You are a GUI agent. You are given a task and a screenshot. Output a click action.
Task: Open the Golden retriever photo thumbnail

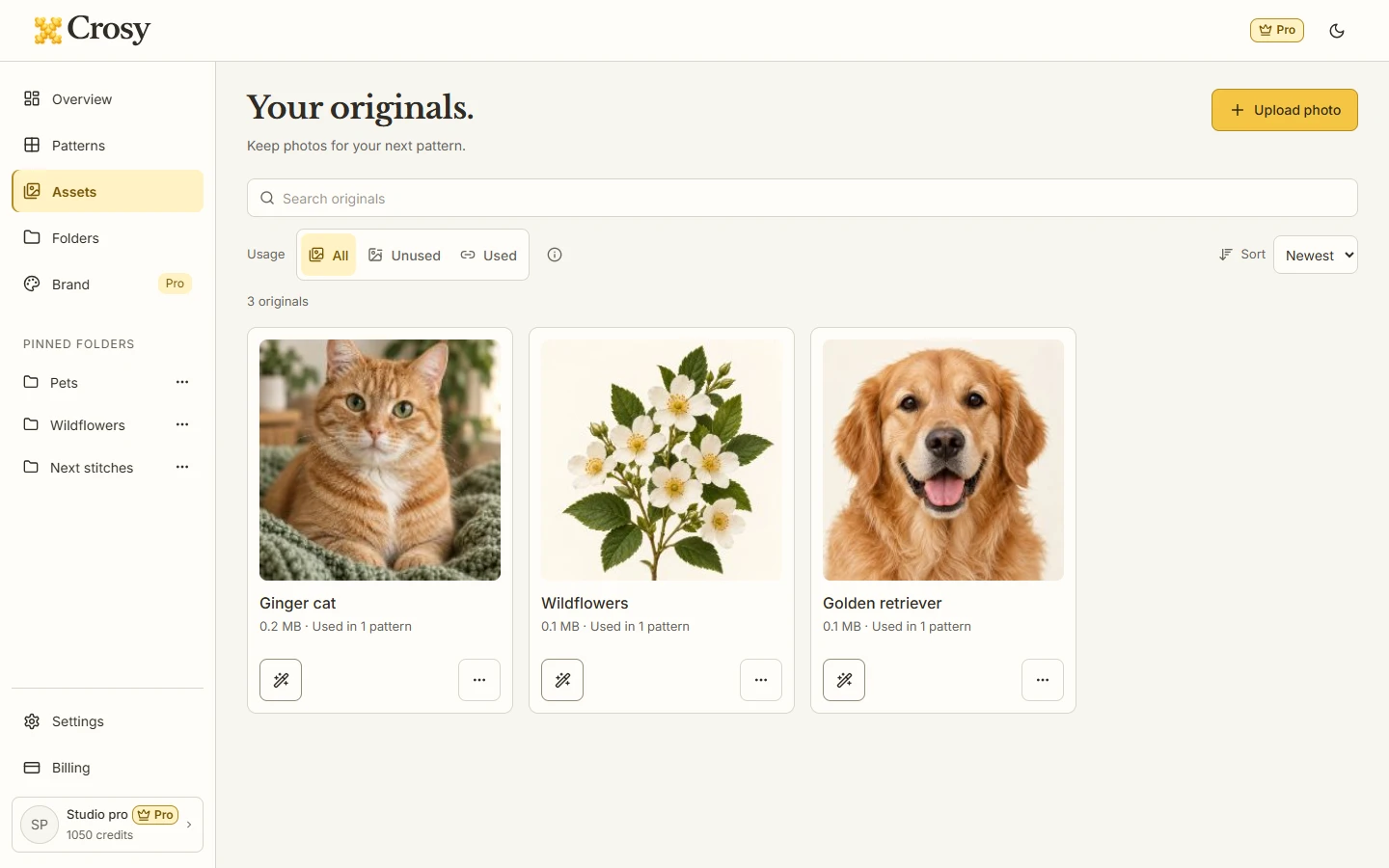coord(943,460)
